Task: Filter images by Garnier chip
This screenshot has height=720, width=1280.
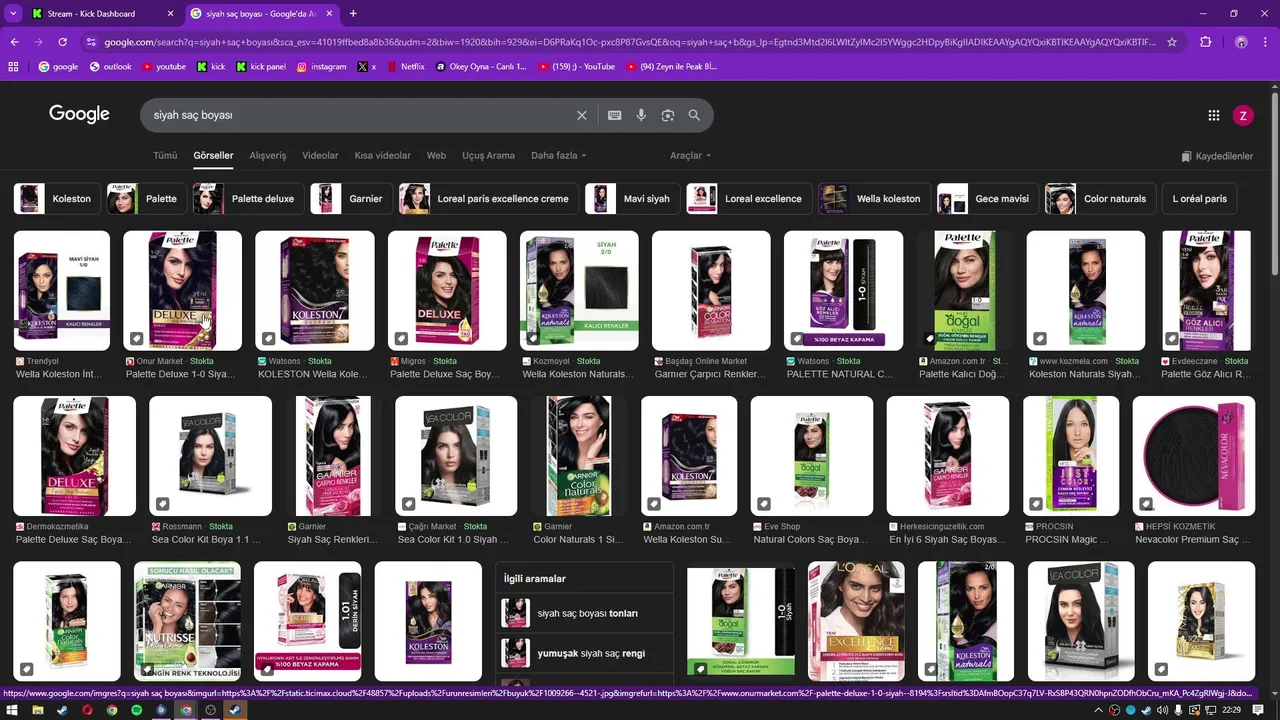Action: 351,199
